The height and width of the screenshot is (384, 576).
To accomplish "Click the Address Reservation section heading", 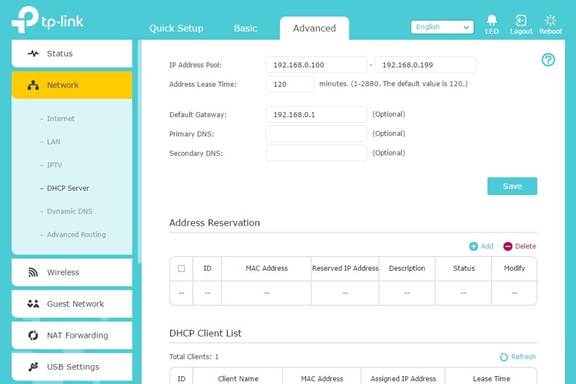I will 215,223.
